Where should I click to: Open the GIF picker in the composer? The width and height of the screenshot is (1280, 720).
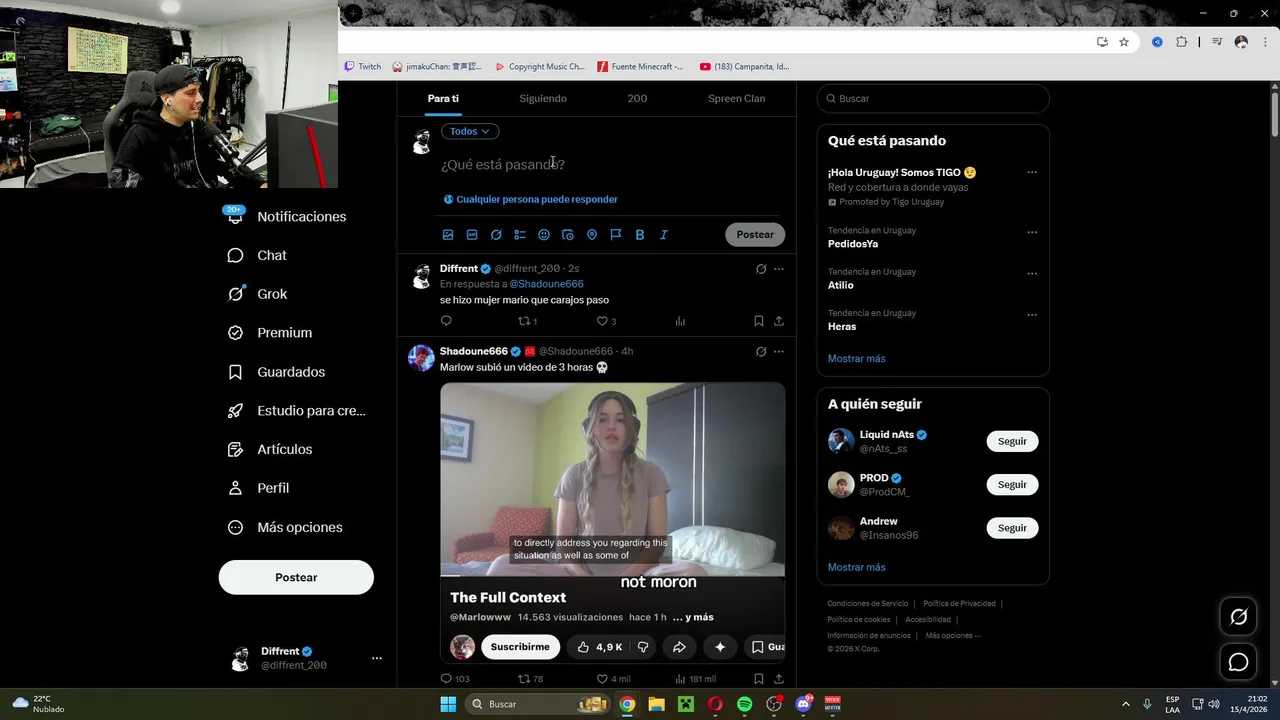coord(472,234)
